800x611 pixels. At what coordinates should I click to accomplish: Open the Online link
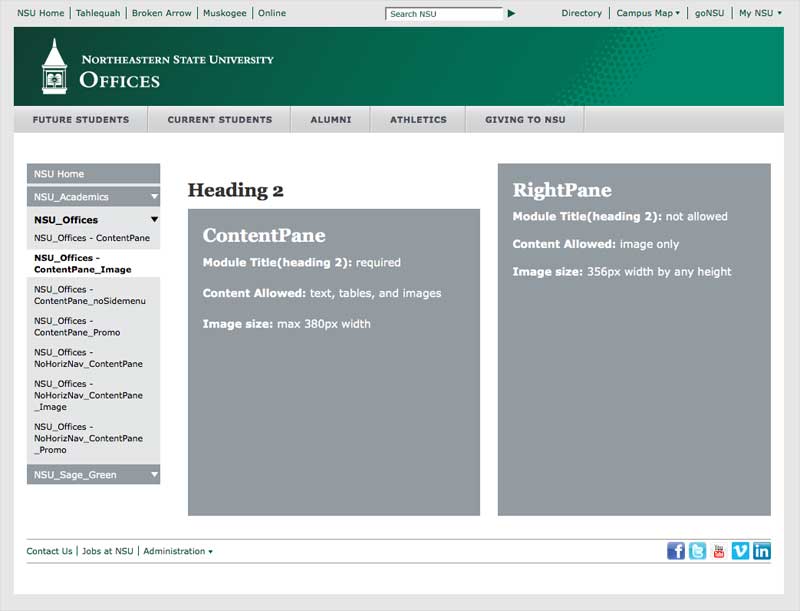(x=271, y=13)
